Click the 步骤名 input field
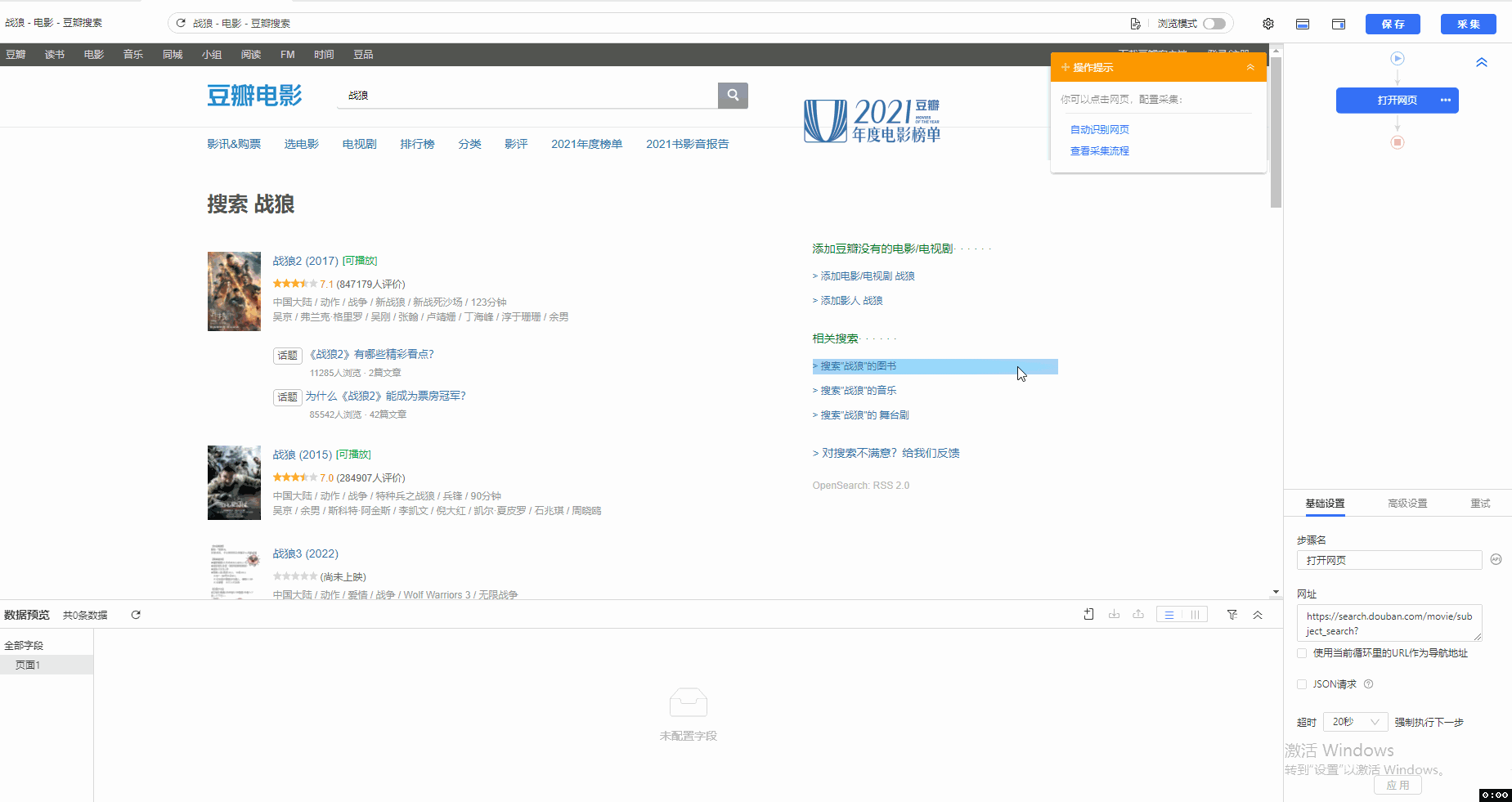The height and width of the screenshot is (802, 1512). tap(1389, 560)
